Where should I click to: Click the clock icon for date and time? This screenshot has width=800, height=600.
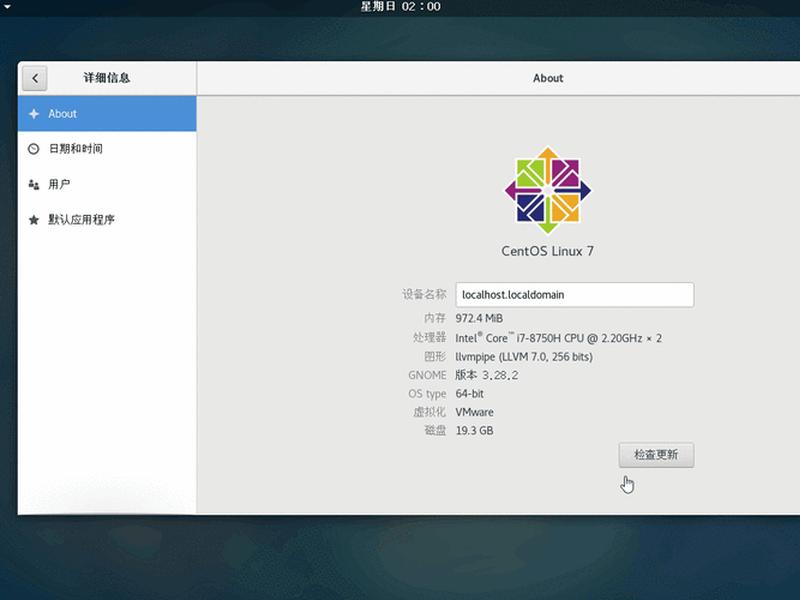[34, 149]
